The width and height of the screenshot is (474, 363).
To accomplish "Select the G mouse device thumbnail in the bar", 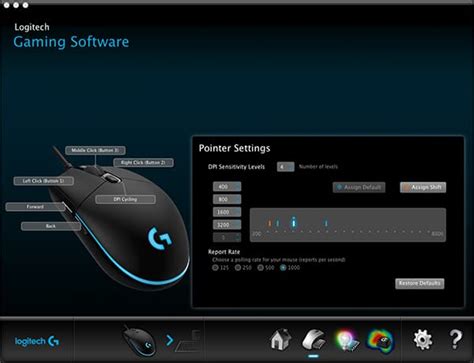I will [138, 341].
